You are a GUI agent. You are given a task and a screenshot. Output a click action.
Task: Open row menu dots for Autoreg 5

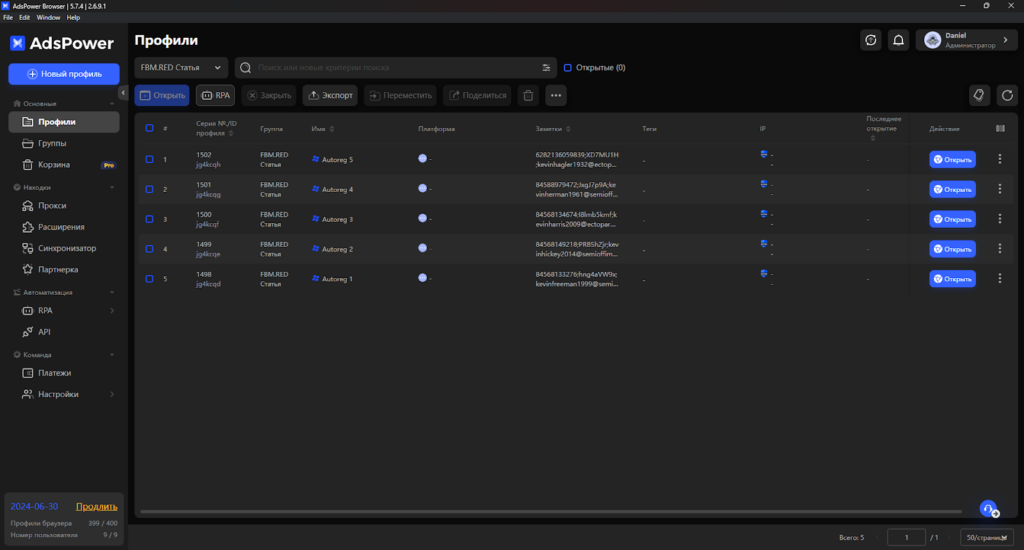1000,159
